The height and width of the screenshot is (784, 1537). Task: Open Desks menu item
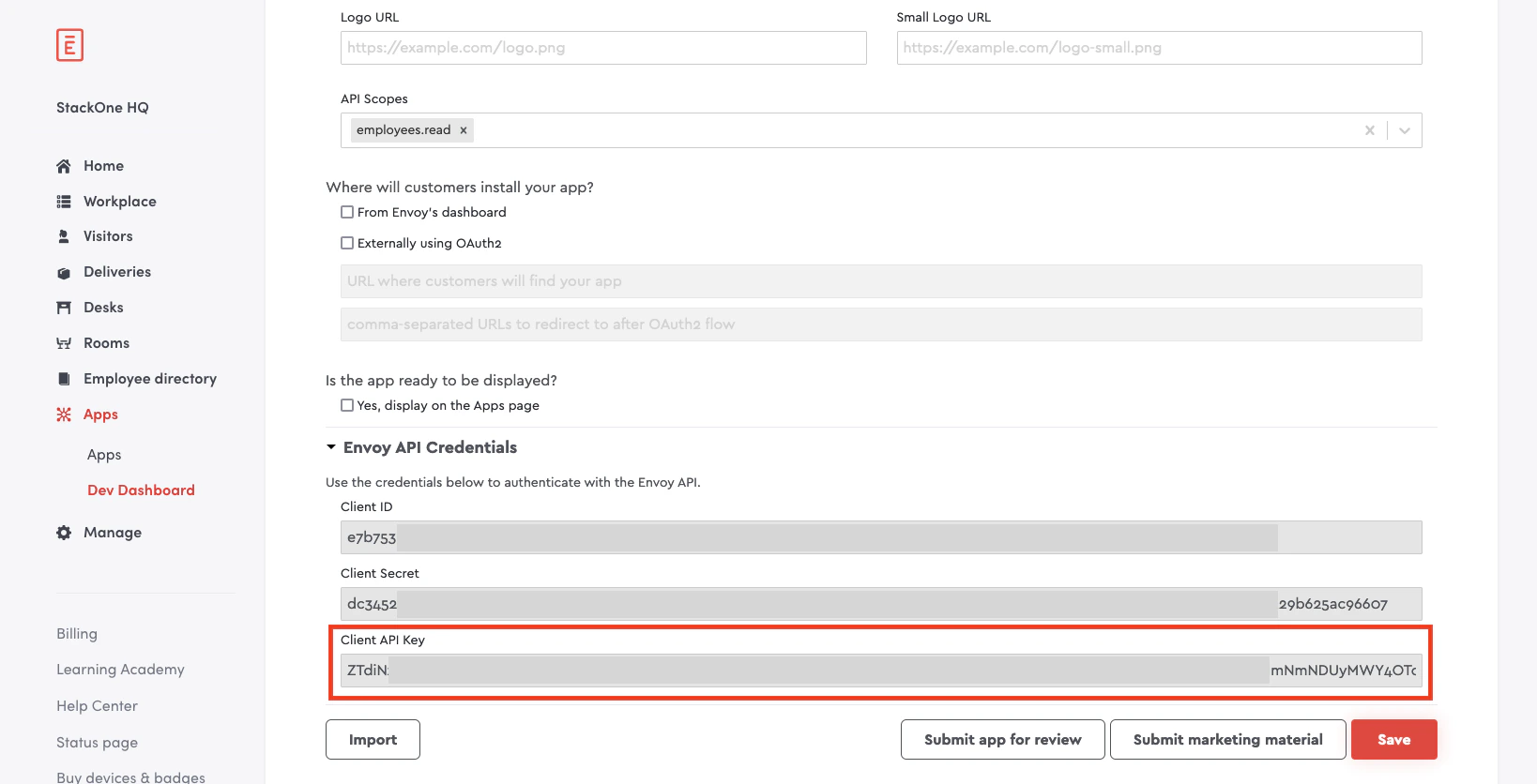click(103, 308)
